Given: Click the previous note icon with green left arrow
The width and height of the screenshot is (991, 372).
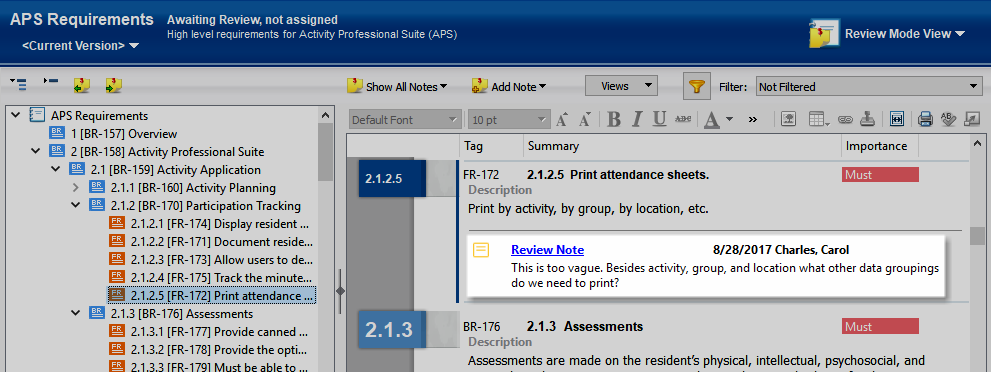Looking at the screenshot, I should coord(82,85).
